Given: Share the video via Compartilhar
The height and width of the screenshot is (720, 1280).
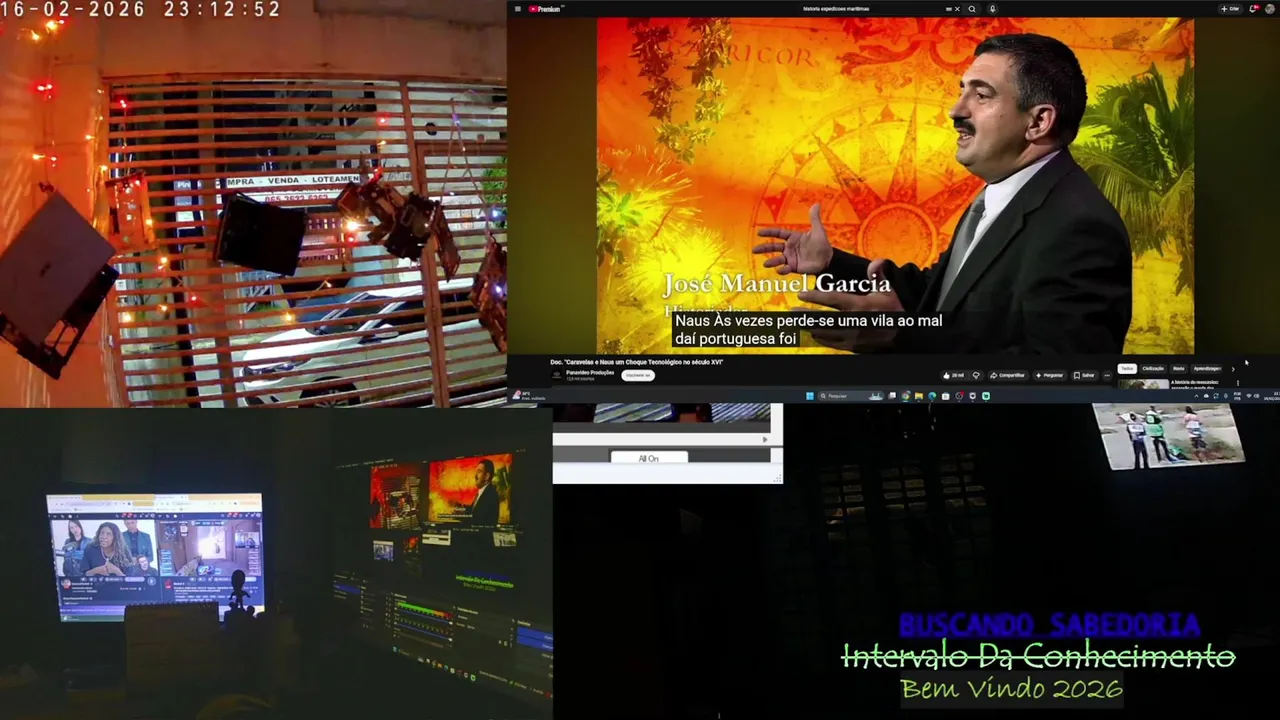Looking at the screenshot, I should 1008,375.
